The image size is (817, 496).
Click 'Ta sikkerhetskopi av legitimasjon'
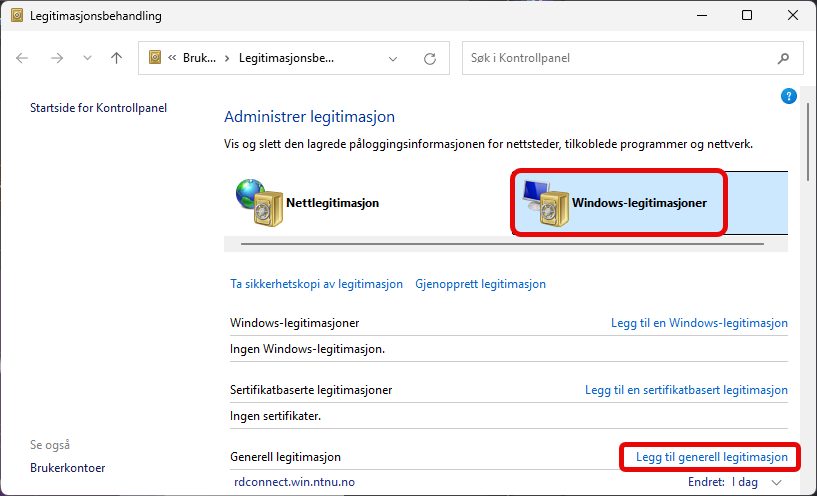click(x=316, y=284)
